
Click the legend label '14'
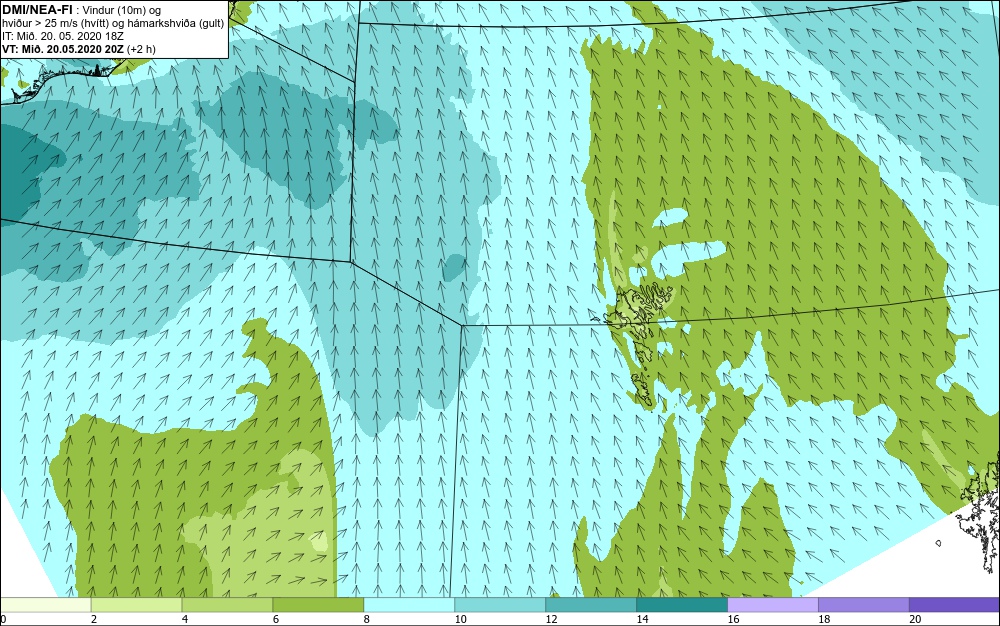click(642, 619)
